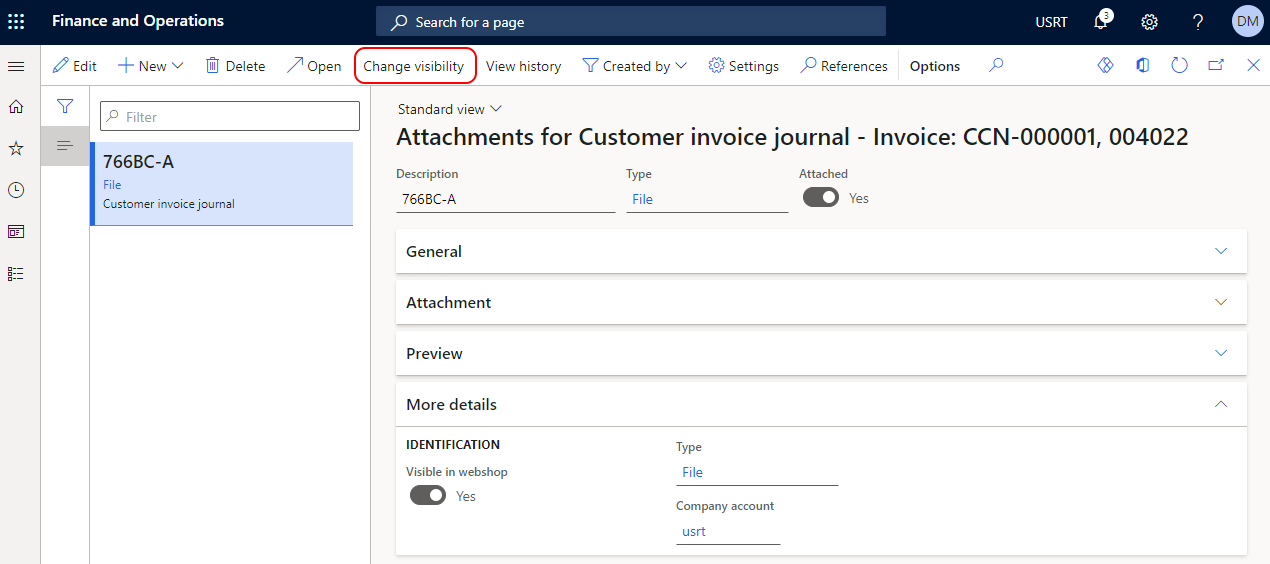Screen dimensions: 1270x564
Task: Open the New dropdown menu
Action: (151, 66)
